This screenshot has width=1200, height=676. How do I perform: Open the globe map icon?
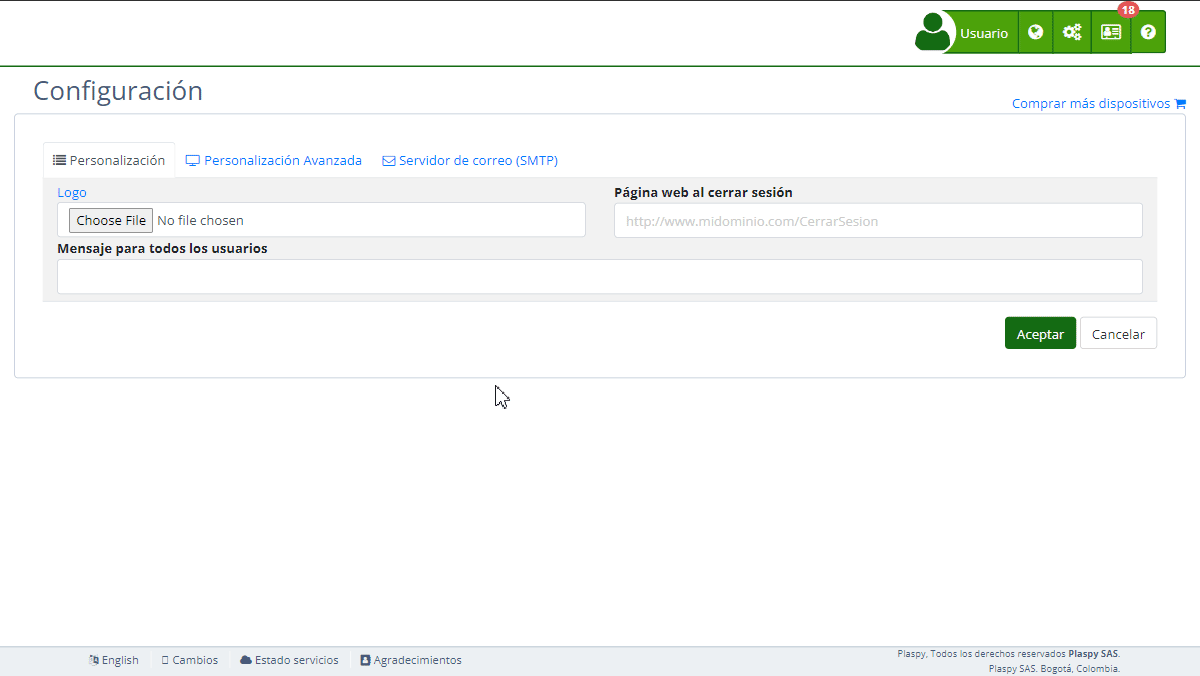(x=1035, y=32)
